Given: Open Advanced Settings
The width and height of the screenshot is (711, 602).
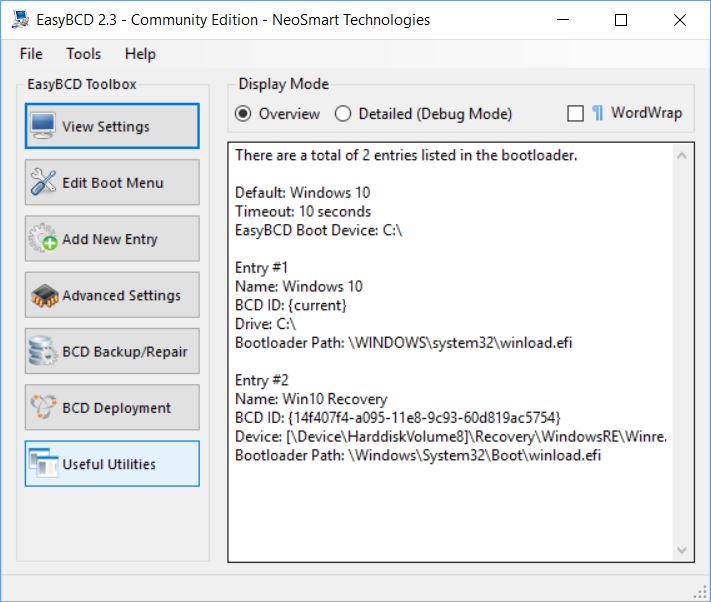Looking at the screenshot, I should [112, 295].
